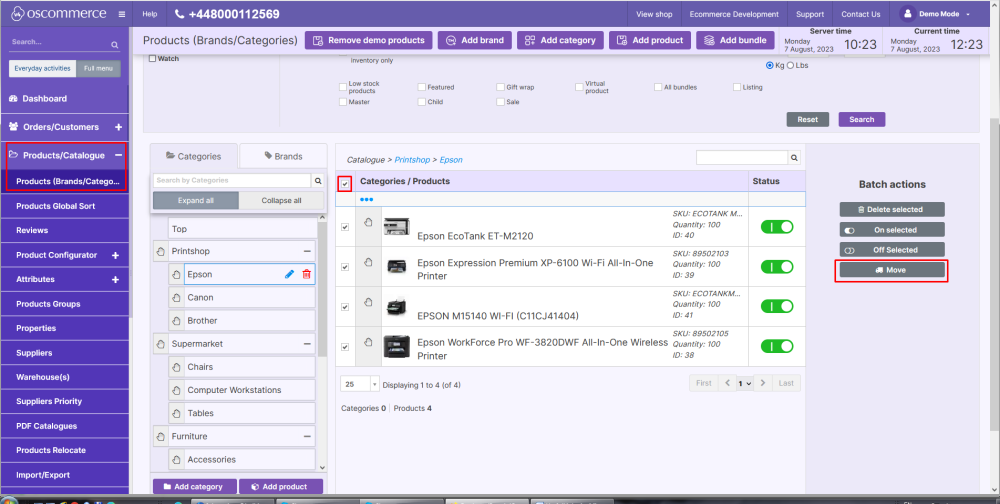Screen dimensions: 1000x504
Task: Click the Move batch action button
Action: (x=890, y=270)
